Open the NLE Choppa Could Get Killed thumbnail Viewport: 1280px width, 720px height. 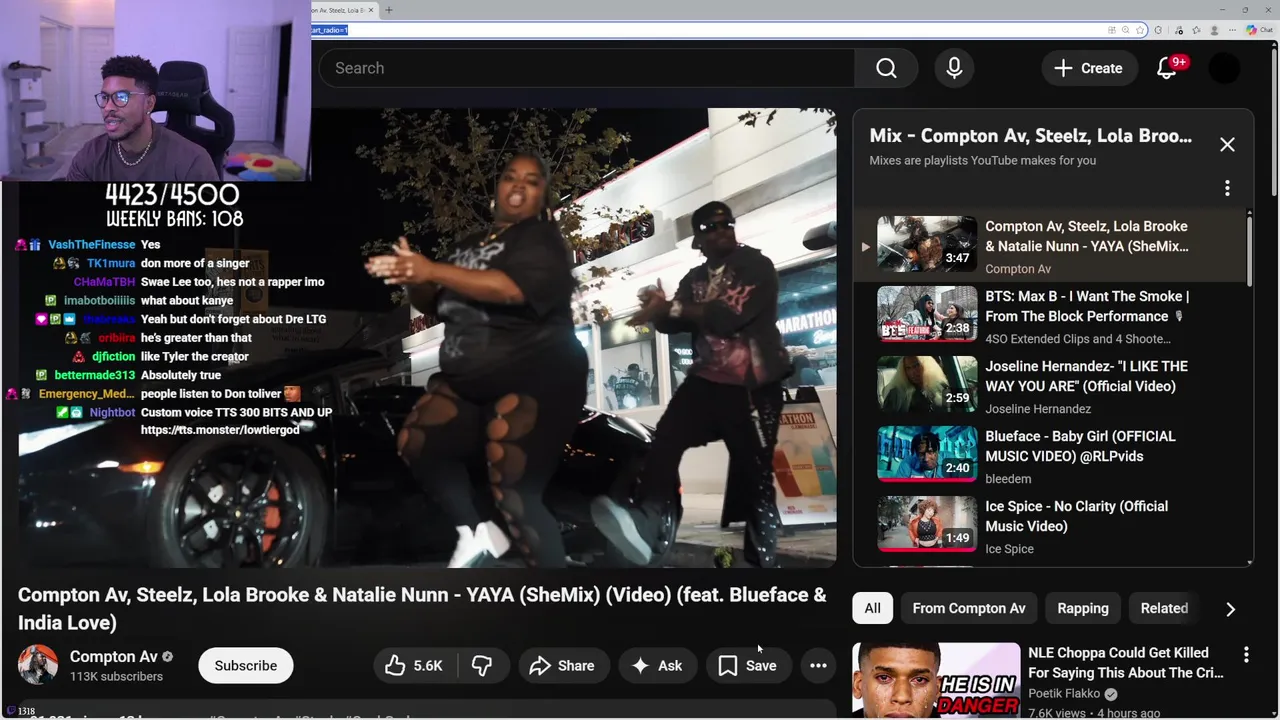coord(936,681)
